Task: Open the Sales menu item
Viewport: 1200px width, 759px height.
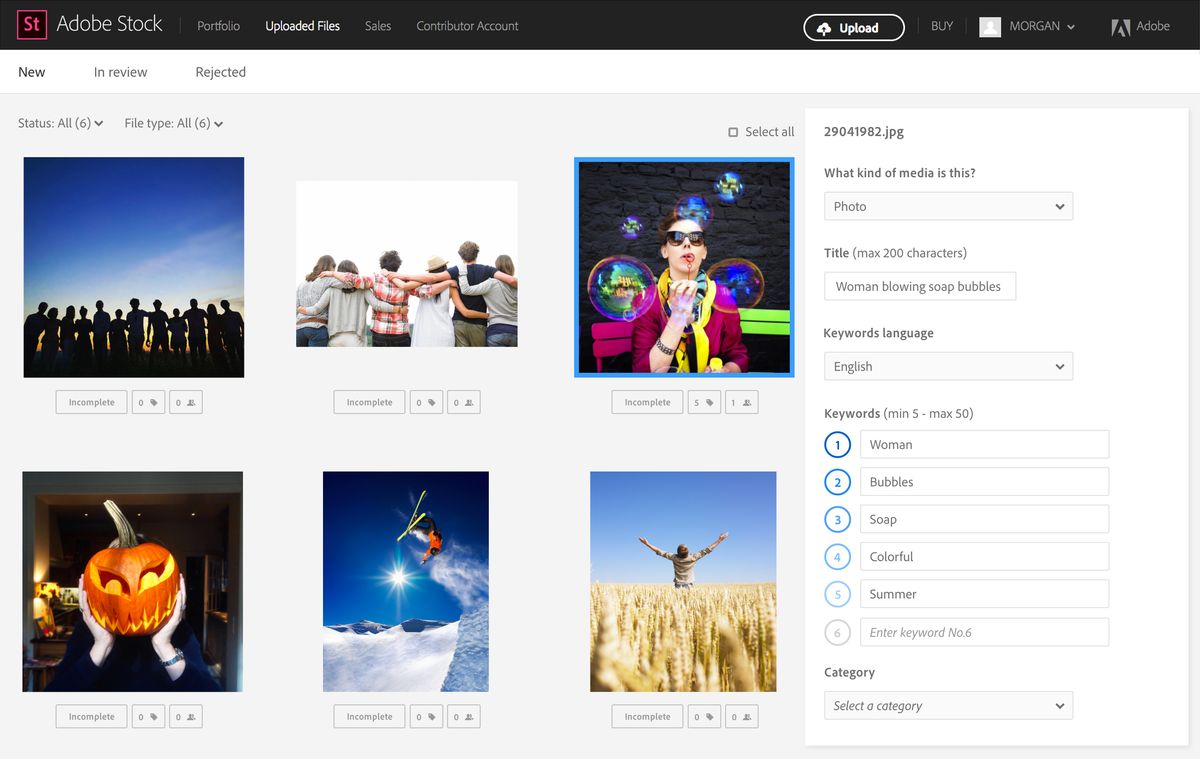Action: tap(377, 26)
